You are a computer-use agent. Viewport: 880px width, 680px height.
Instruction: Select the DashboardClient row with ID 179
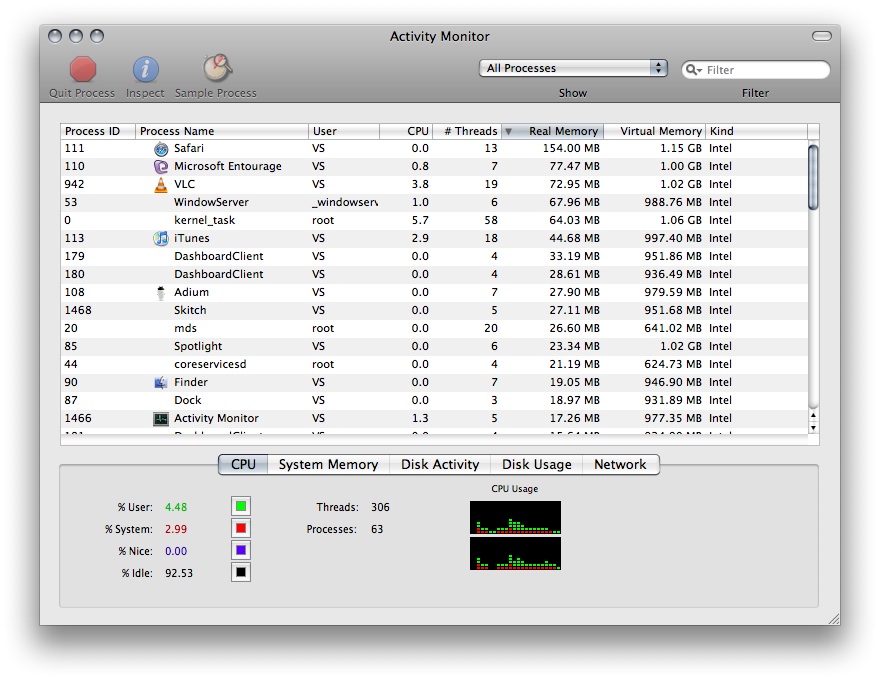pyautogui.click(x=434, y=256)
